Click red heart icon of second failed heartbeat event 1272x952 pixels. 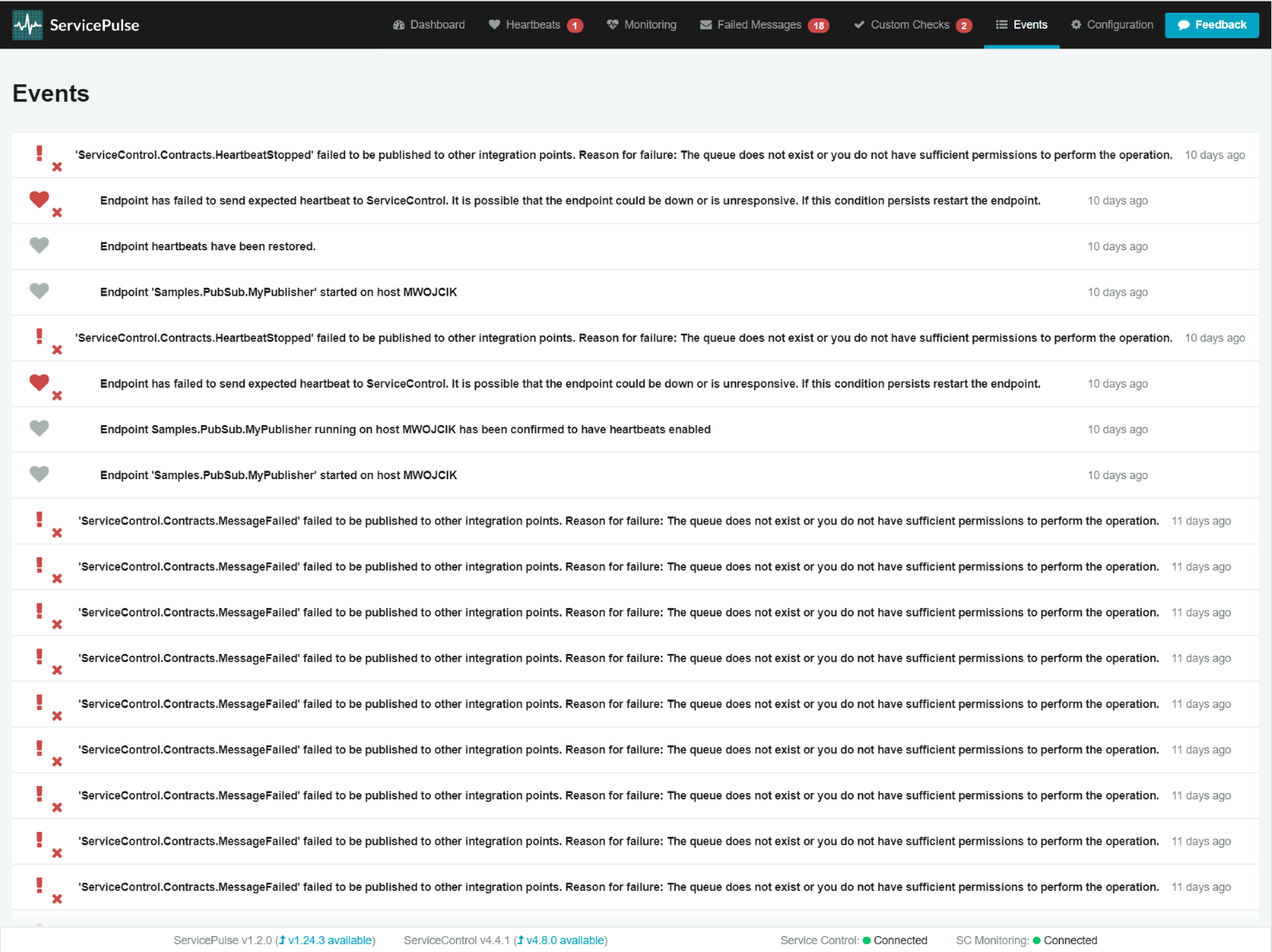[x=39, y=382]
